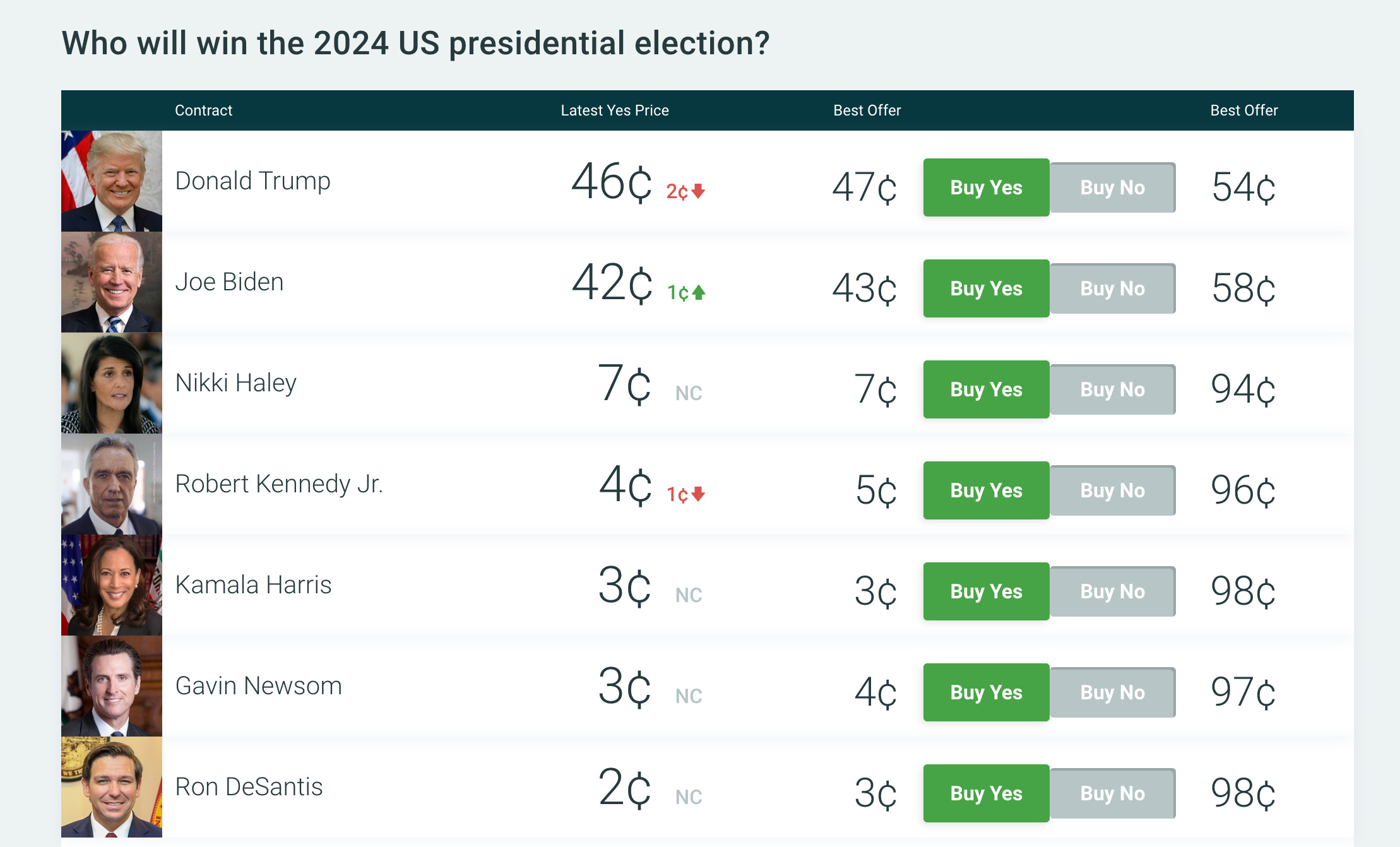
Task: Click Buy Yes for Nikki Haley
Action: coord(986,389)
